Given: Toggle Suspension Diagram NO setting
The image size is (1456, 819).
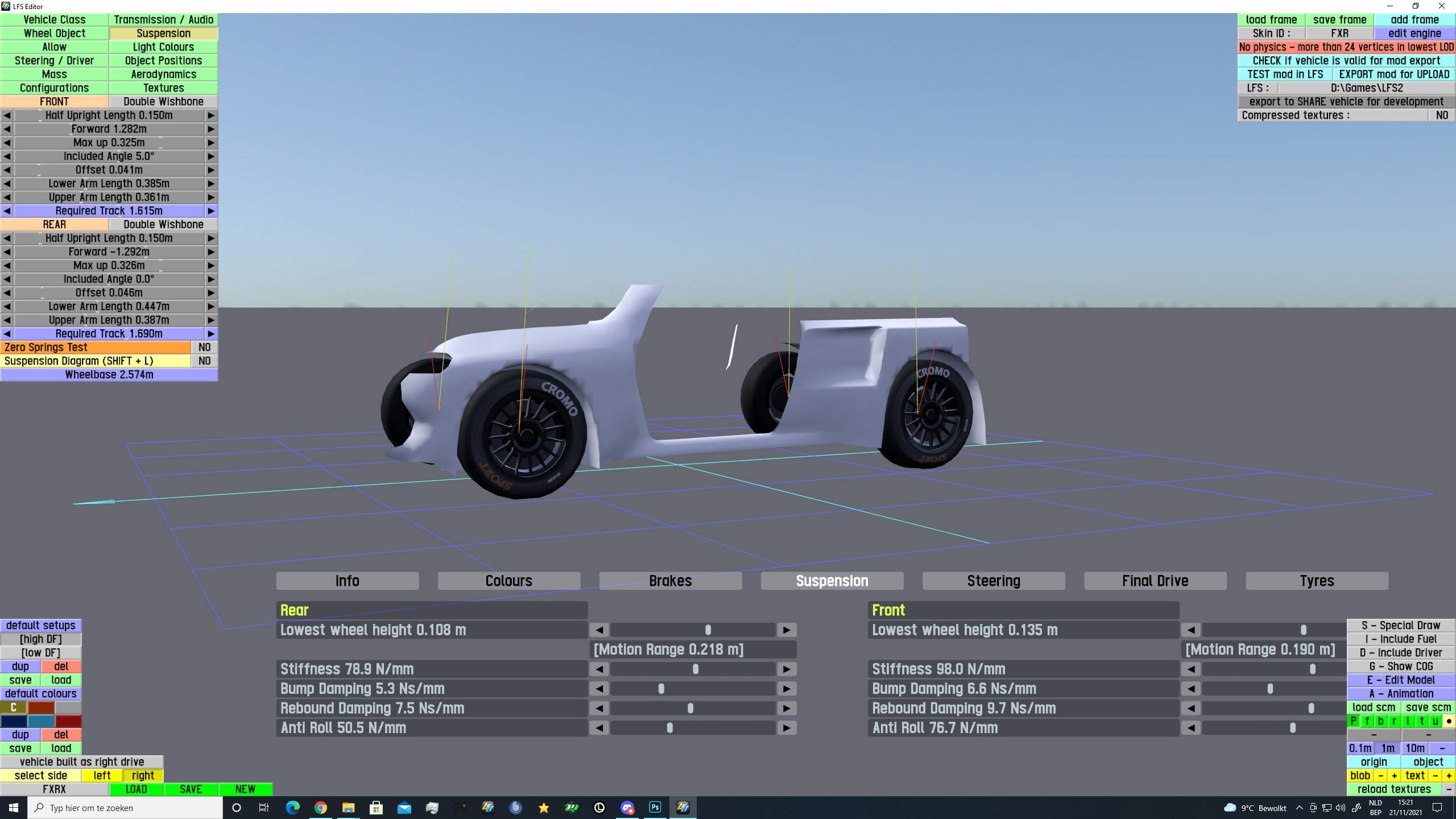Looking at the screenshot, I should coord(204,361).
